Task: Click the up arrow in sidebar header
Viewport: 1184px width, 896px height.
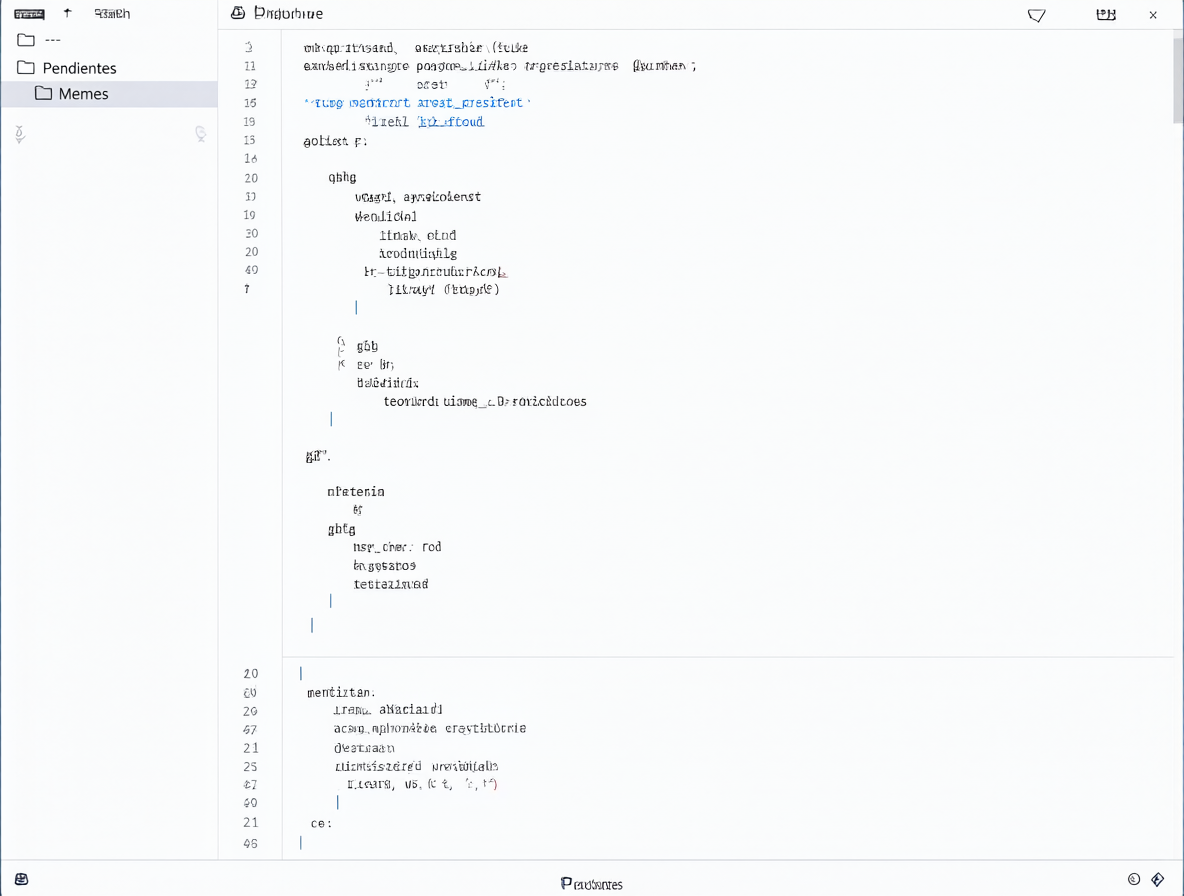Action: click(x=68, y=13)
